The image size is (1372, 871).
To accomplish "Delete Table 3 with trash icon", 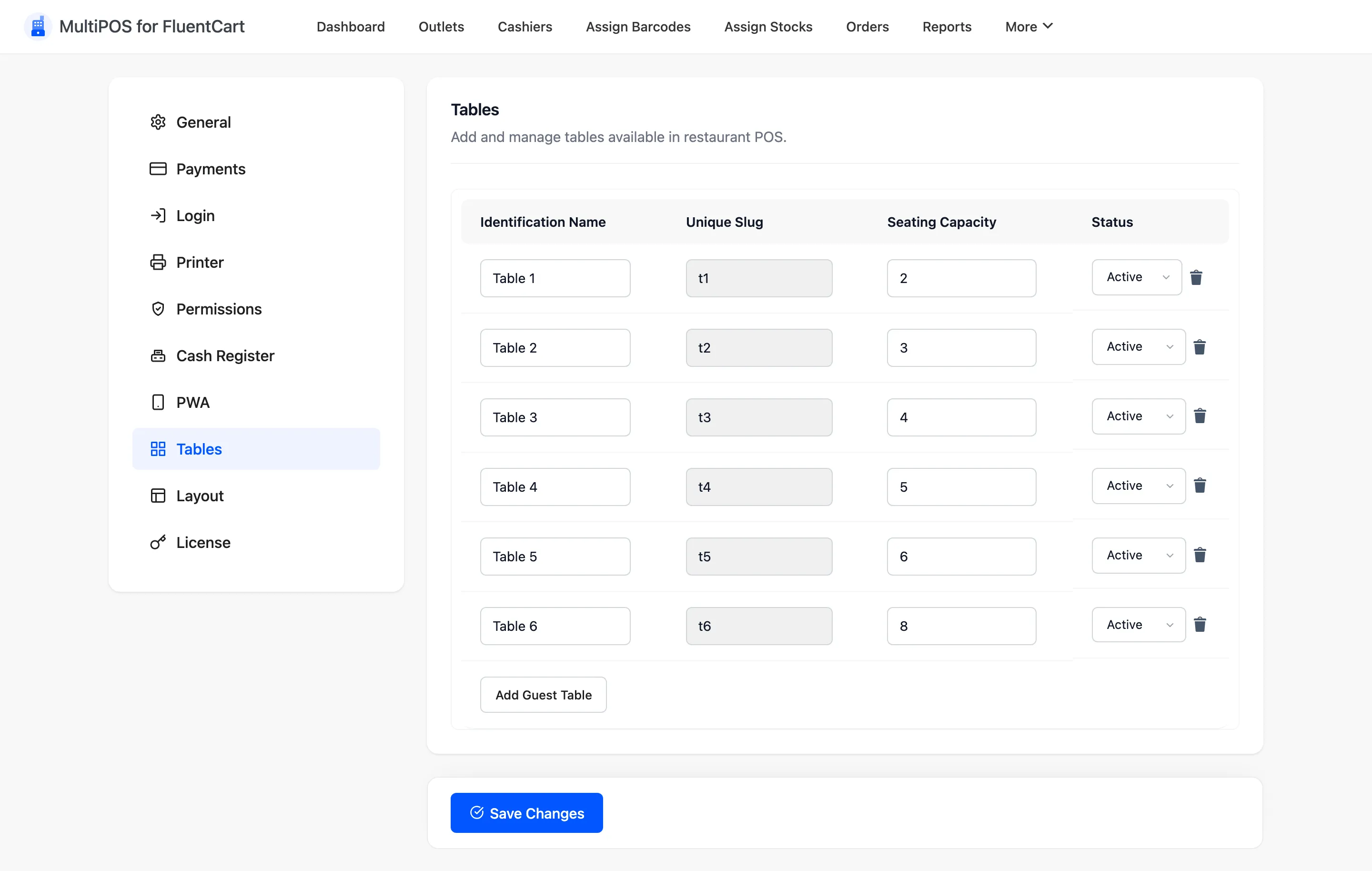I will [1200, 416].
